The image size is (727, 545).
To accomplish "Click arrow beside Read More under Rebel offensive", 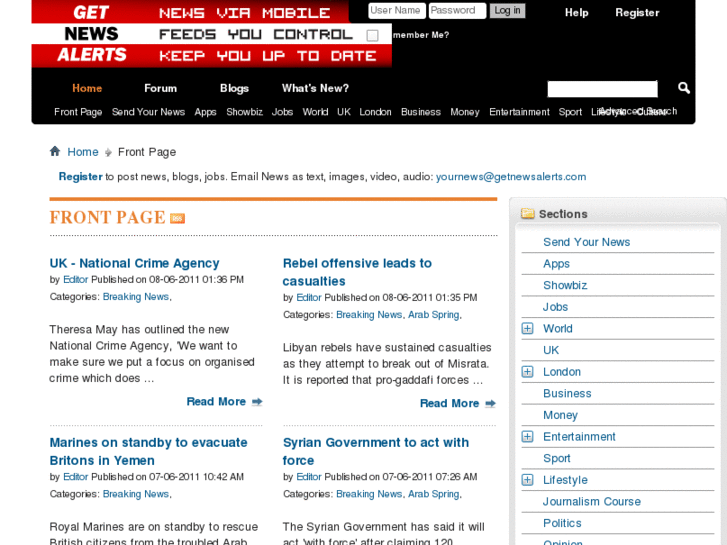I will [x=491, y=404].
